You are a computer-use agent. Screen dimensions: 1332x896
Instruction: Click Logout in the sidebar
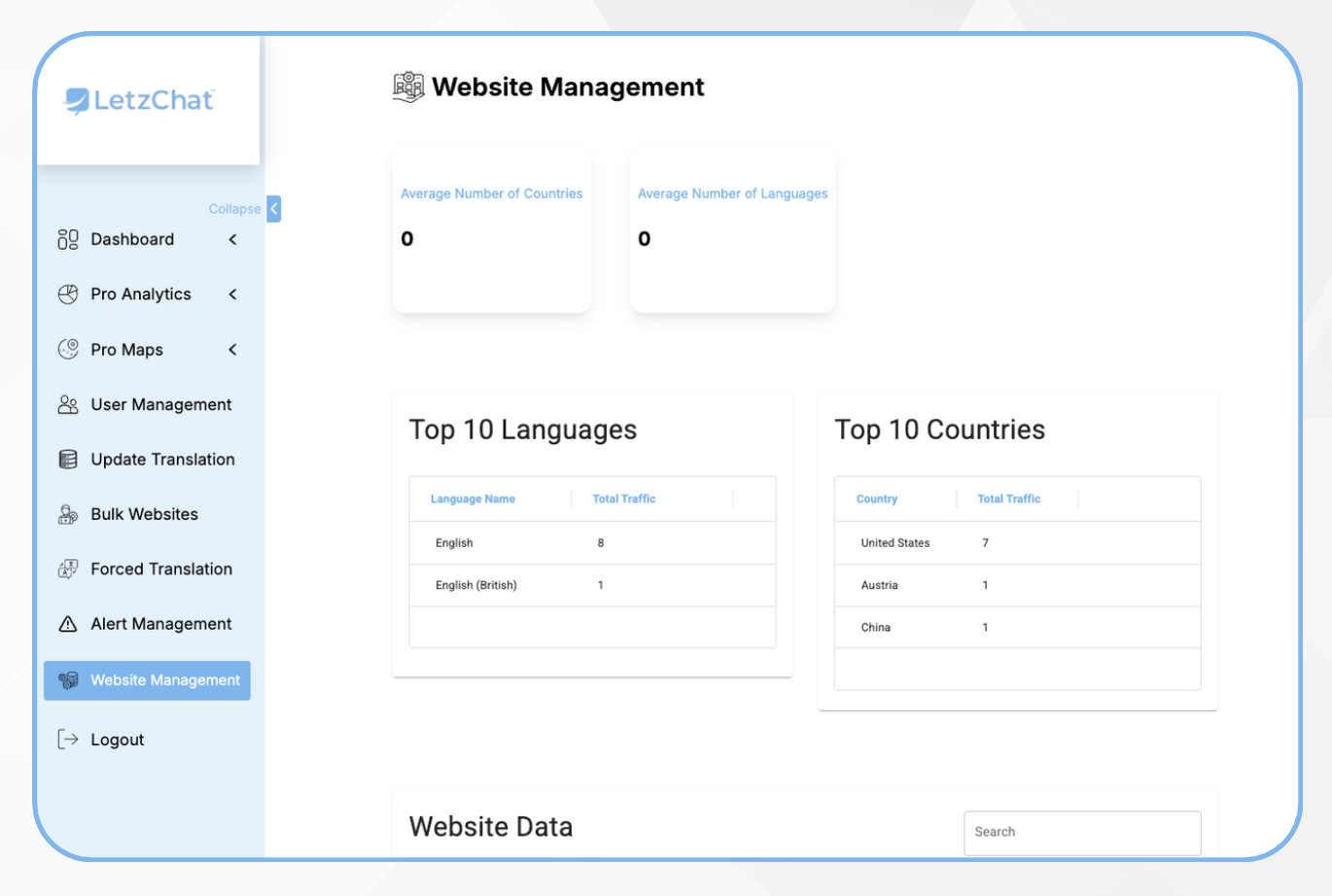point(117,739)
